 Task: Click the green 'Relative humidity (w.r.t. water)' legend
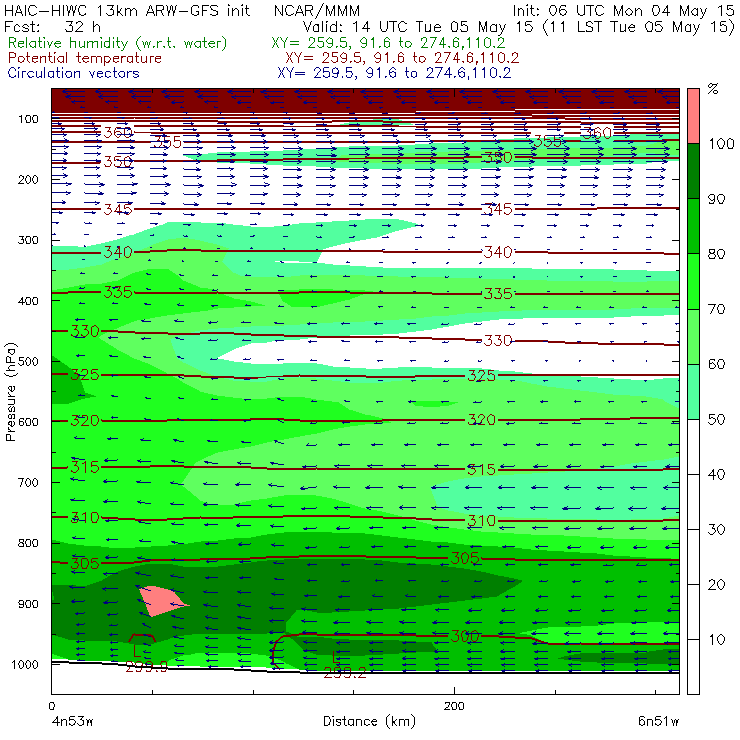[x=117, y=43]
